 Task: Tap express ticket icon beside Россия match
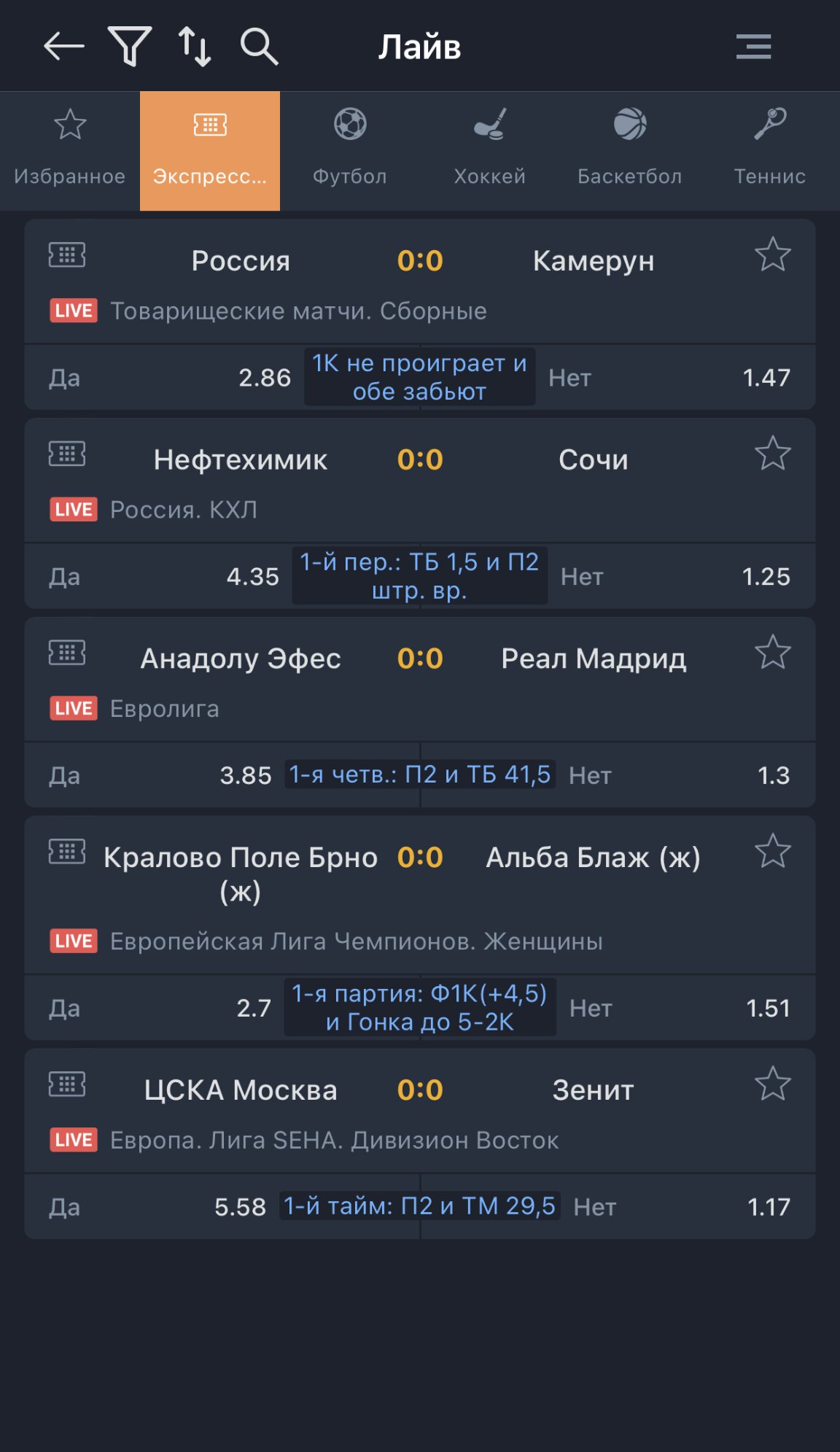(67, 255)
